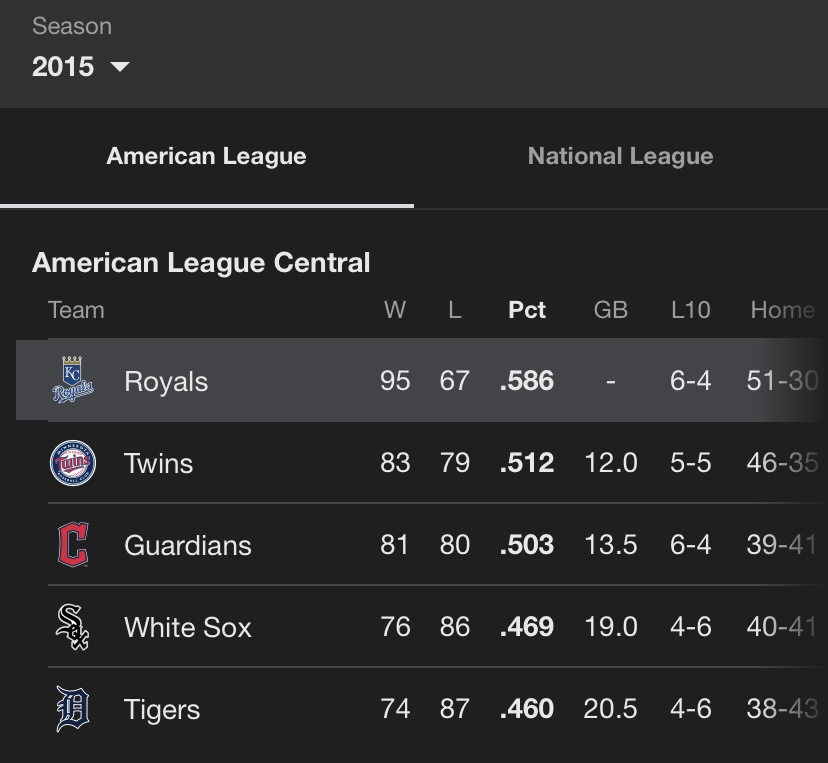The height and width of the screenshot is (763, 828).
Task: Select the American League tab
Action: point(206,156)
